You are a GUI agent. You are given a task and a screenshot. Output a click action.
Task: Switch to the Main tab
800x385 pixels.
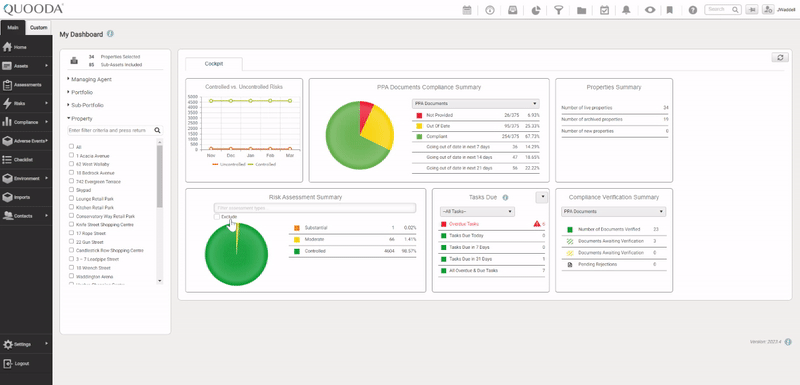(13, 28)
